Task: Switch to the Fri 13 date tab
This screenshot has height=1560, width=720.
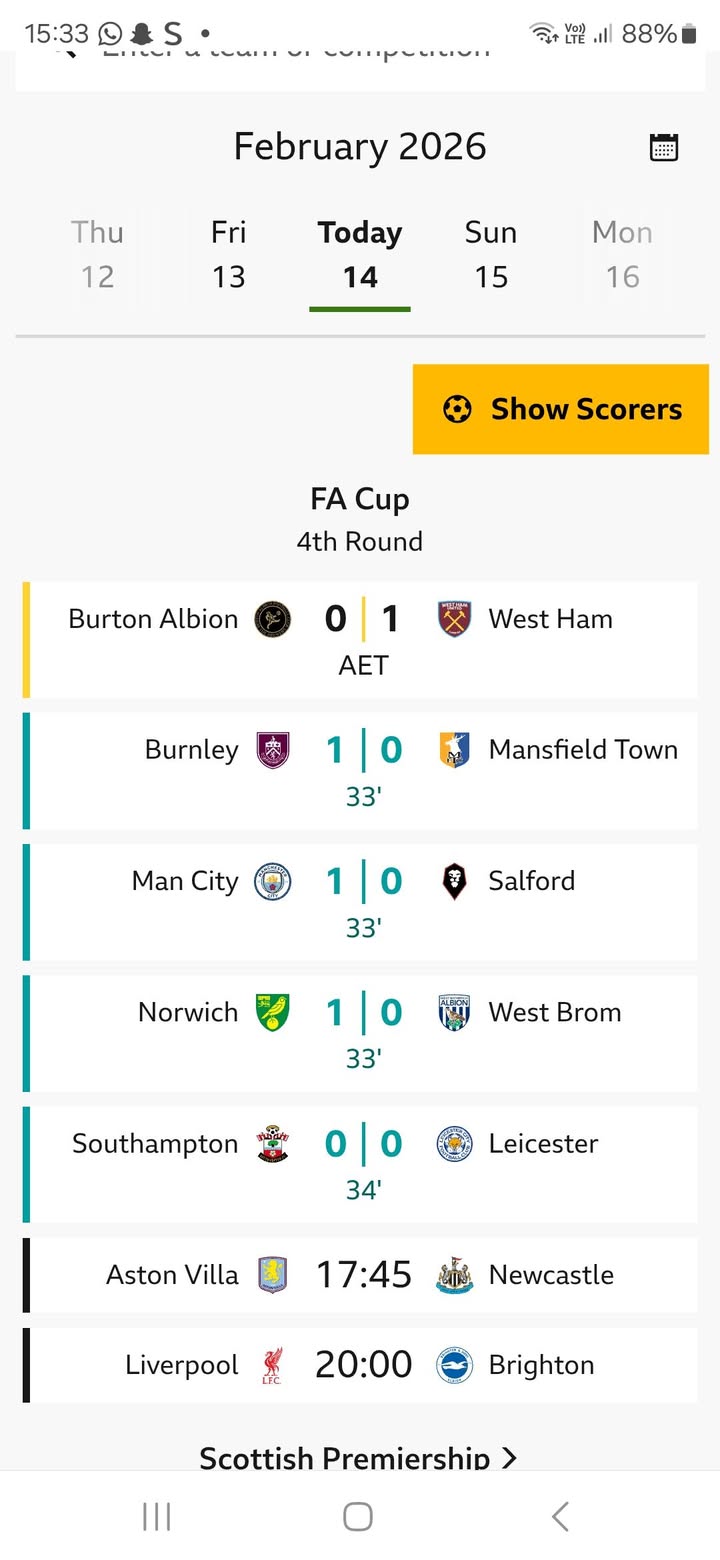Action: (x=228, y=254)
